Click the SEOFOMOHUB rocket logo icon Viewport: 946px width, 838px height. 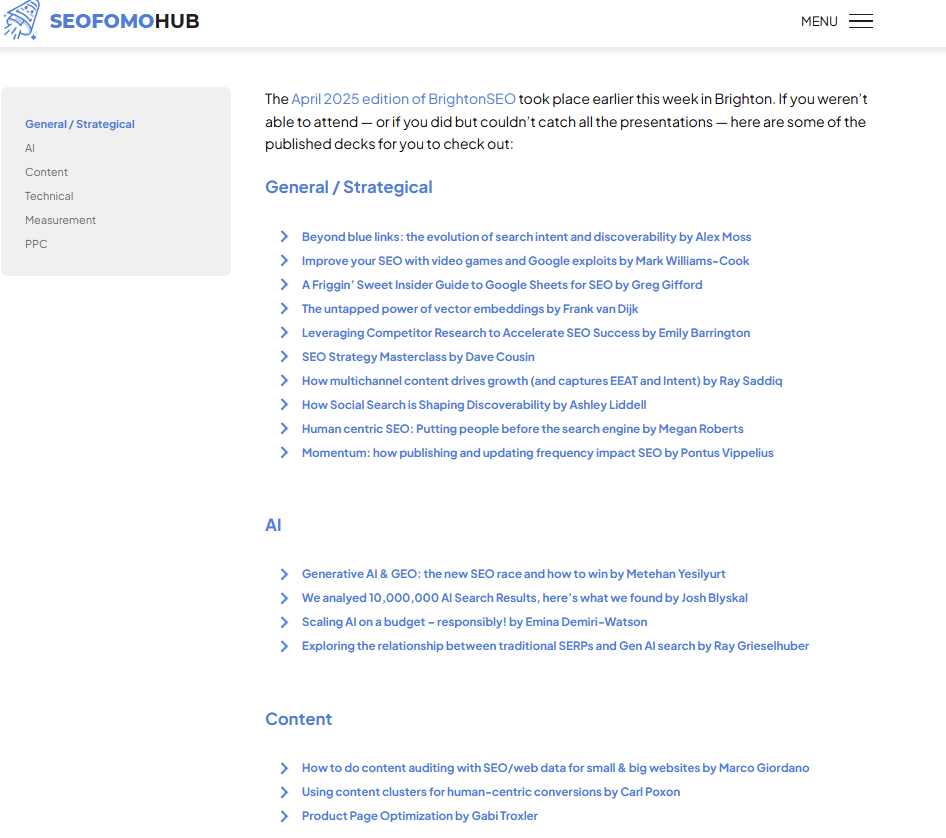pos(22,20)
